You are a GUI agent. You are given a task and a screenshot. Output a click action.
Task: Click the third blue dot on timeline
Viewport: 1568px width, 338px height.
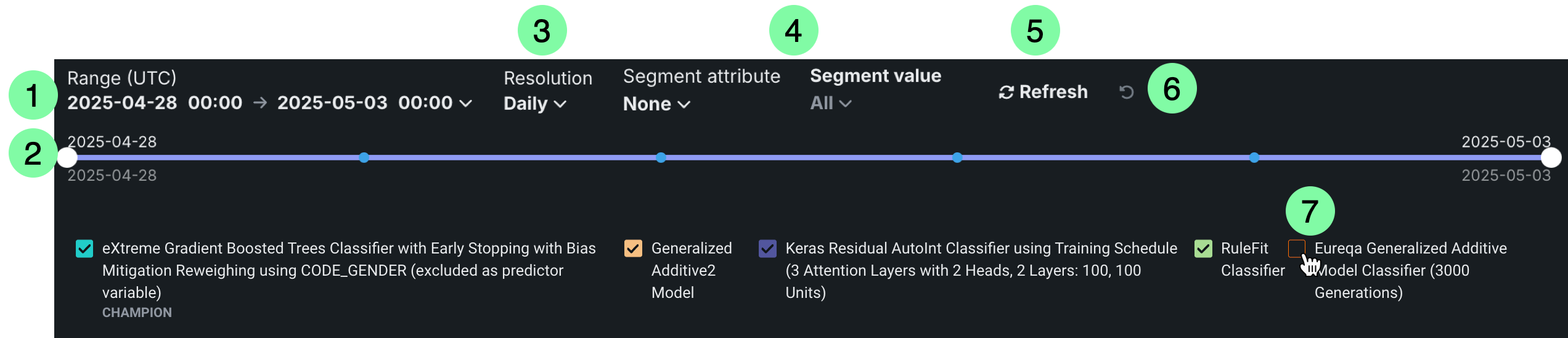[661, 158]
